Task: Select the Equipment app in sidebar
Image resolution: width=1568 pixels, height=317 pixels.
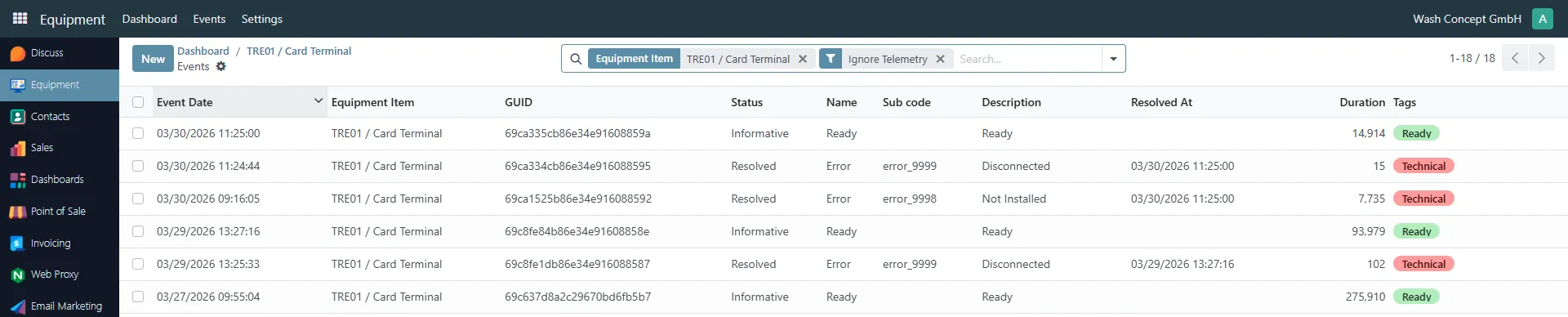Action: pos(60,85)
